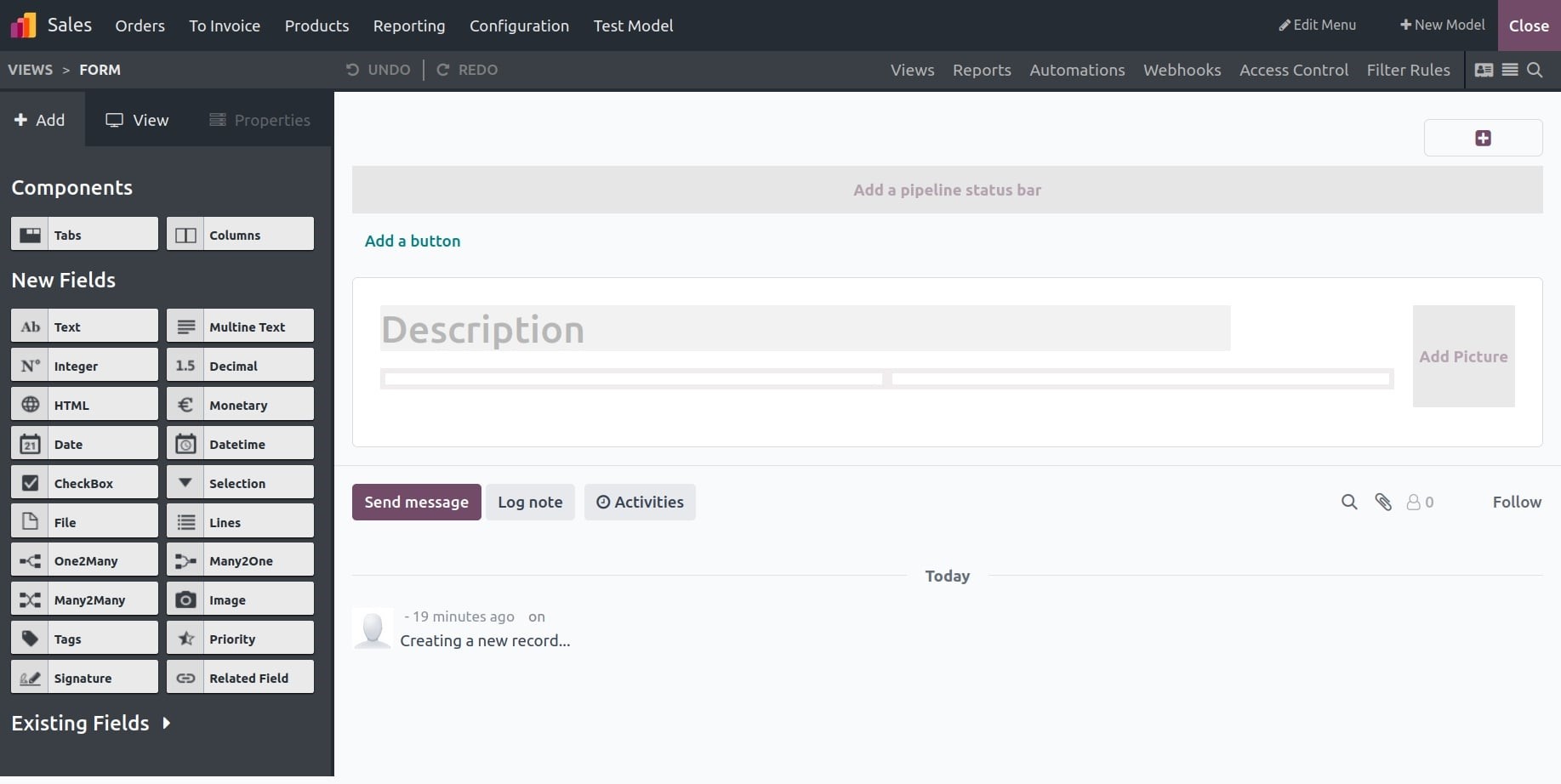Search chatter messages with magnifier icon

(x=1349, y=502)
